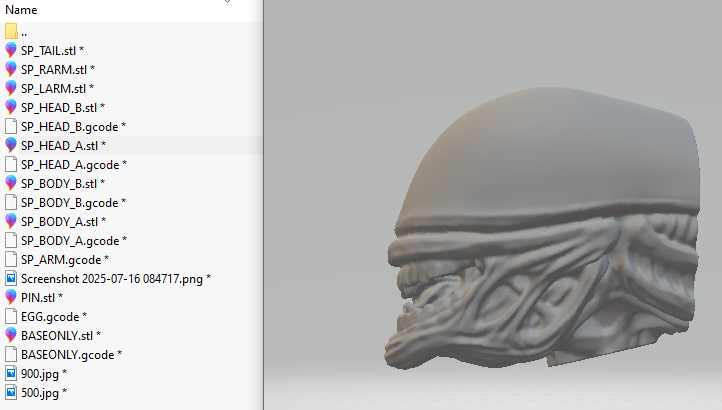Image resolution: width=722 pixels, height=410 pixels.
Task: Select the 900.jpg image icon
Action: point(11,373)
